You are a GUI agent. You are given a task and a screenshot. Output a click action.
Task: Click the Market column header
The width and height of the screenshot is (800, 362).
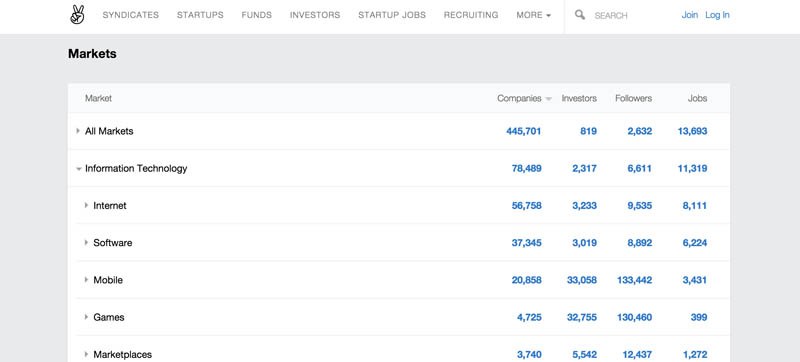tap(98, 98)
